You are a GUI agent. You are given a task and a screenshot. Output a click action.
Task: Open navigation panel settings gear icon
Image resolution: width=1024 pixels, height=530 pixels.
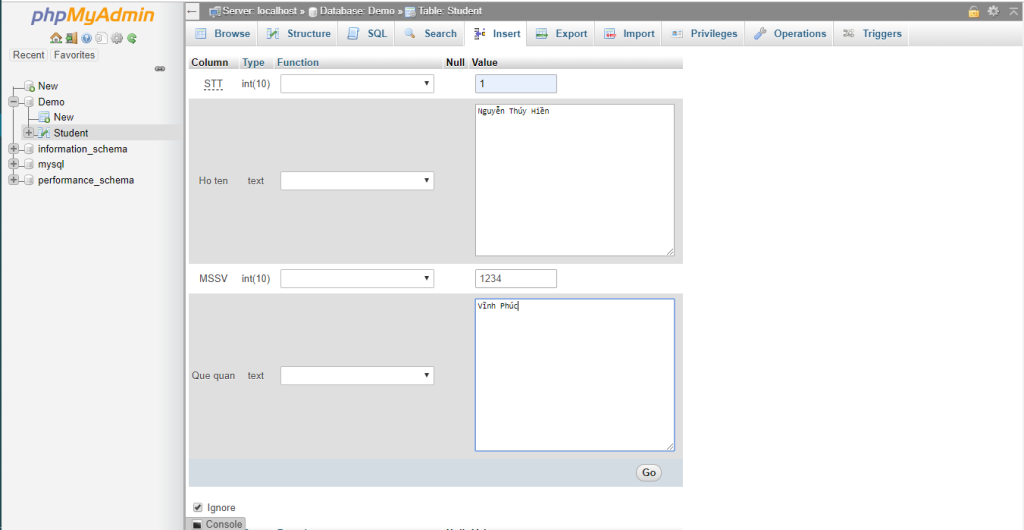pos(117,39)
